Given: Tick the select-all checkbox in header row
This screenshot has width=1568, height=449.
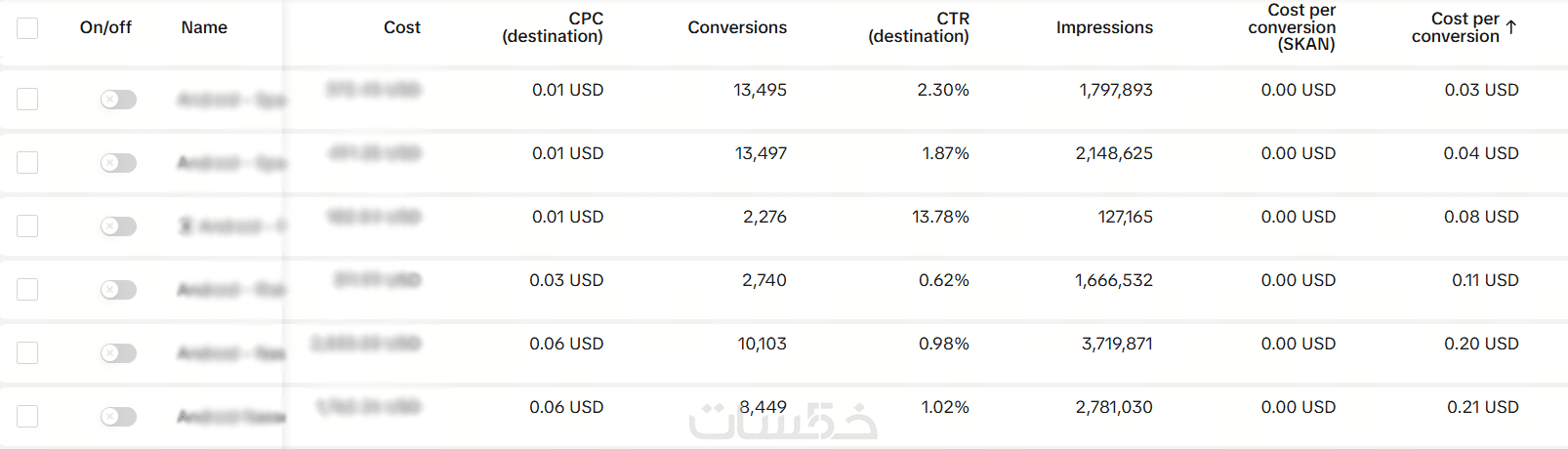Looking at the screenshot, I should click(x=27, y=28).
